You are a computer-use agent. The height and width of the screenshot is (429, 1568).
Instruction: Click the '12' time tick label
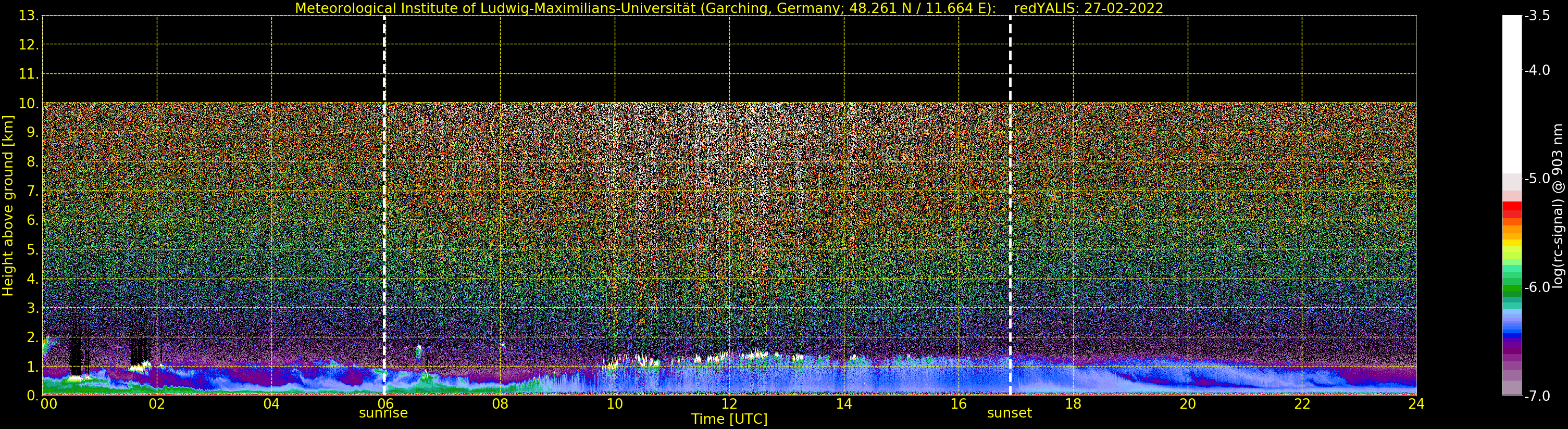point(729,403)
